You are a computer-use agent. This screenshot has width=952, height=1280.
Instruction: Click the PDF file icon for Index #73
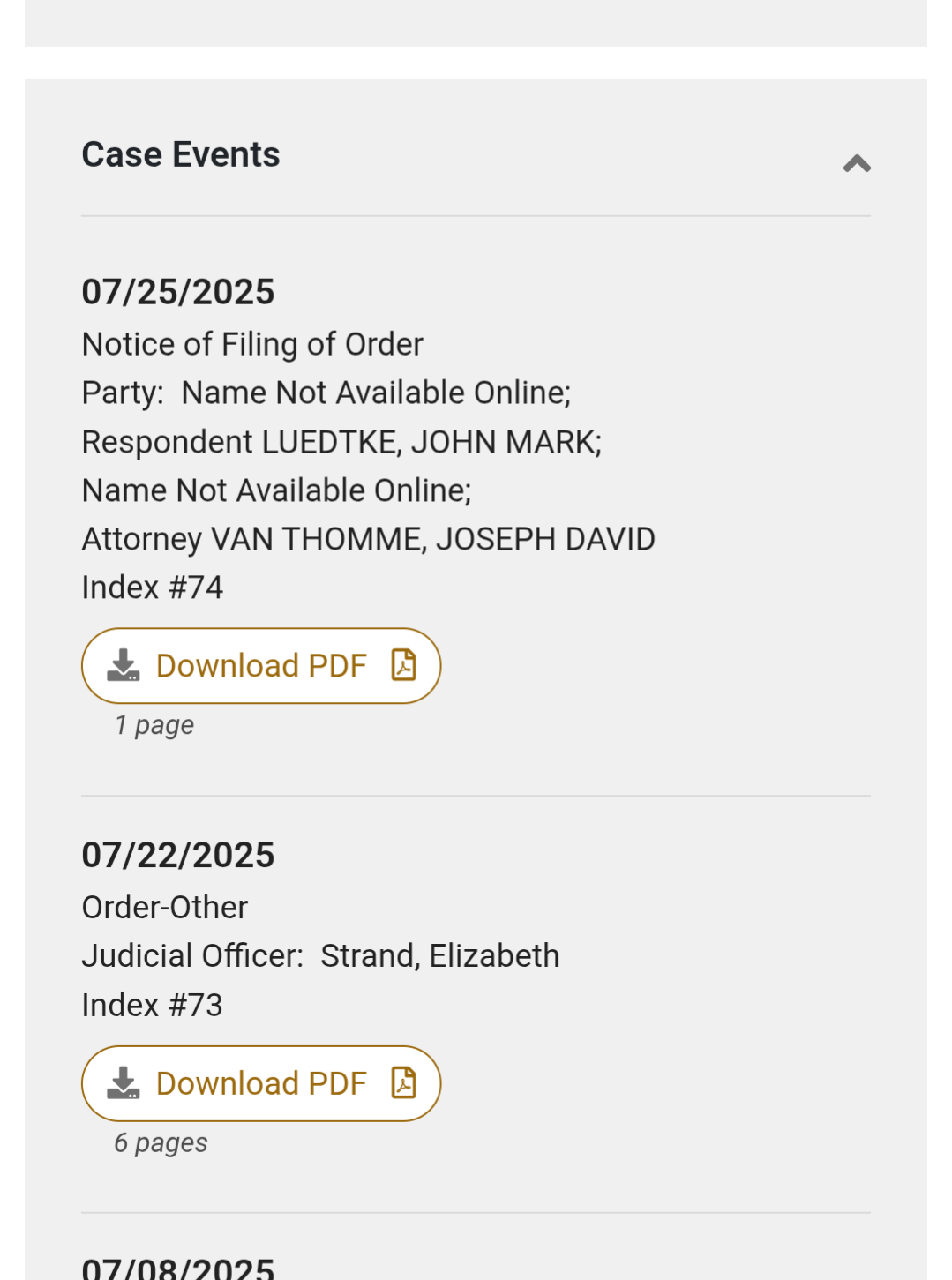pyautogui.click(x=403, y=1082)
